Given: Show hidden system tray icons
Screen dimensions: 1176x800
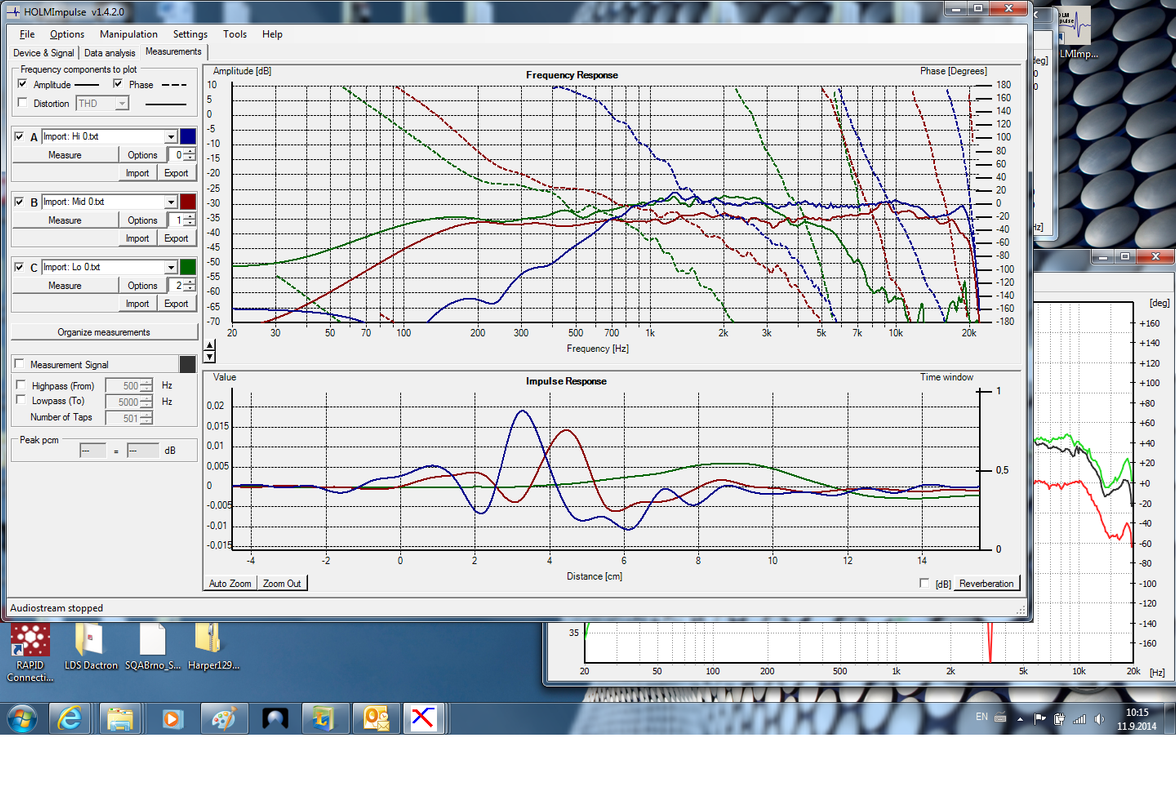Looking at the screenshot, I should pos(1020,719).
